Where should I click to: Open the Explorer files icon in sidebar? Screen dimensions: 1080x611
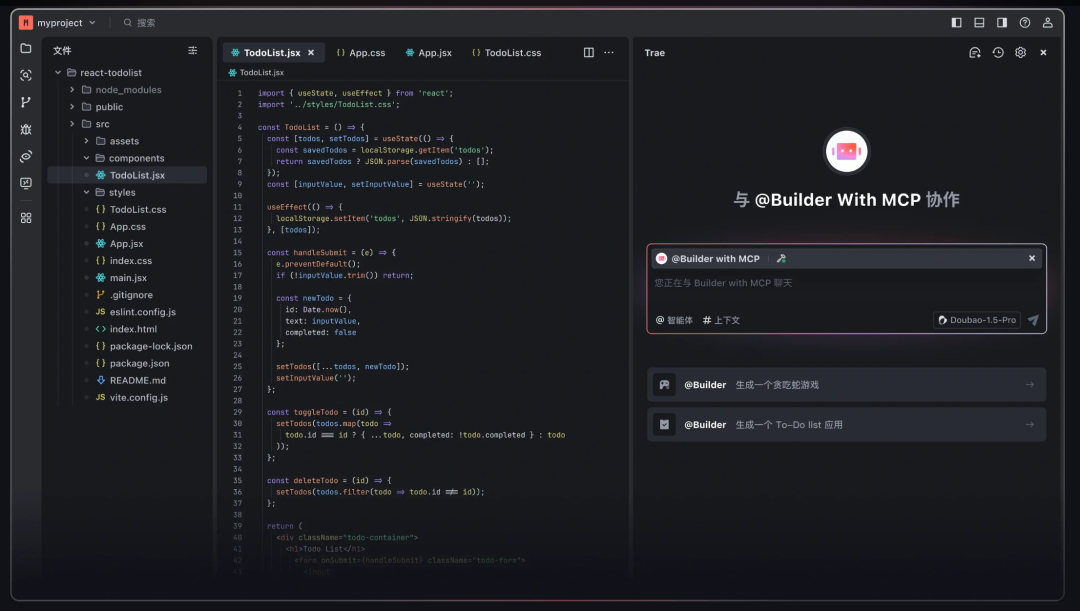(26, 48)
